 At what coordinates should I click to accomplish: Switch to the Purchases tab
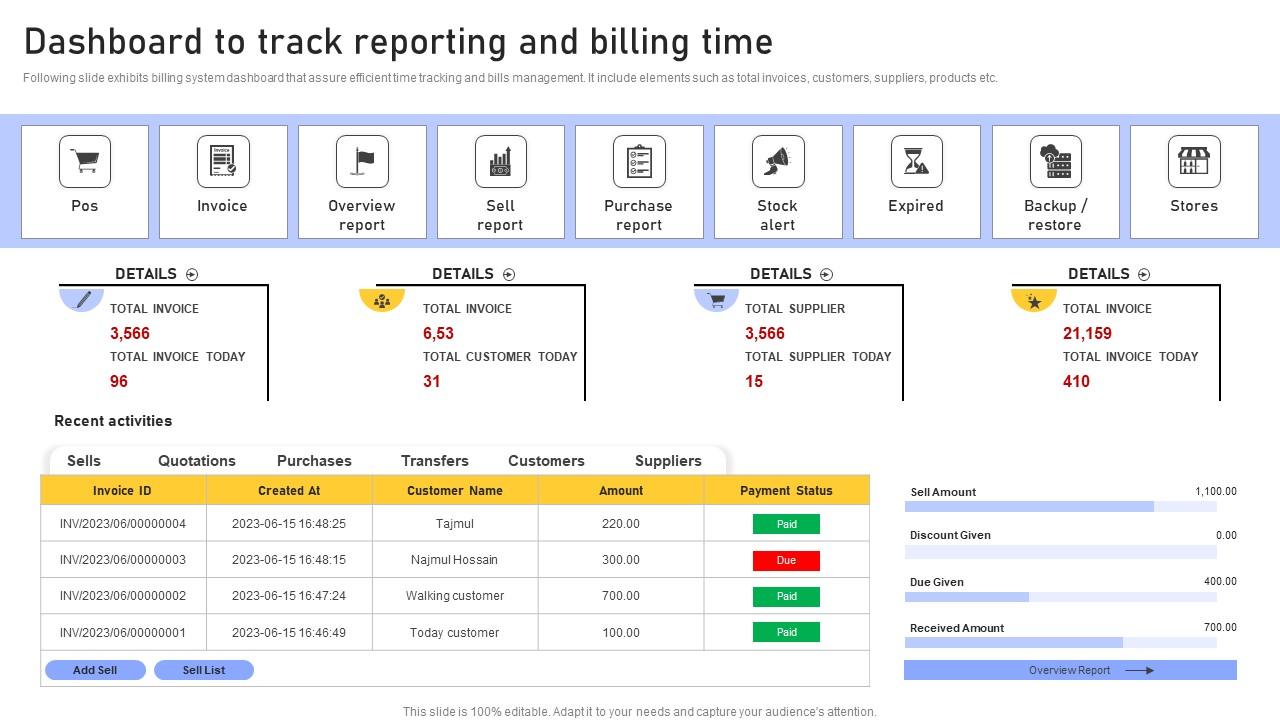click(314, 461)
